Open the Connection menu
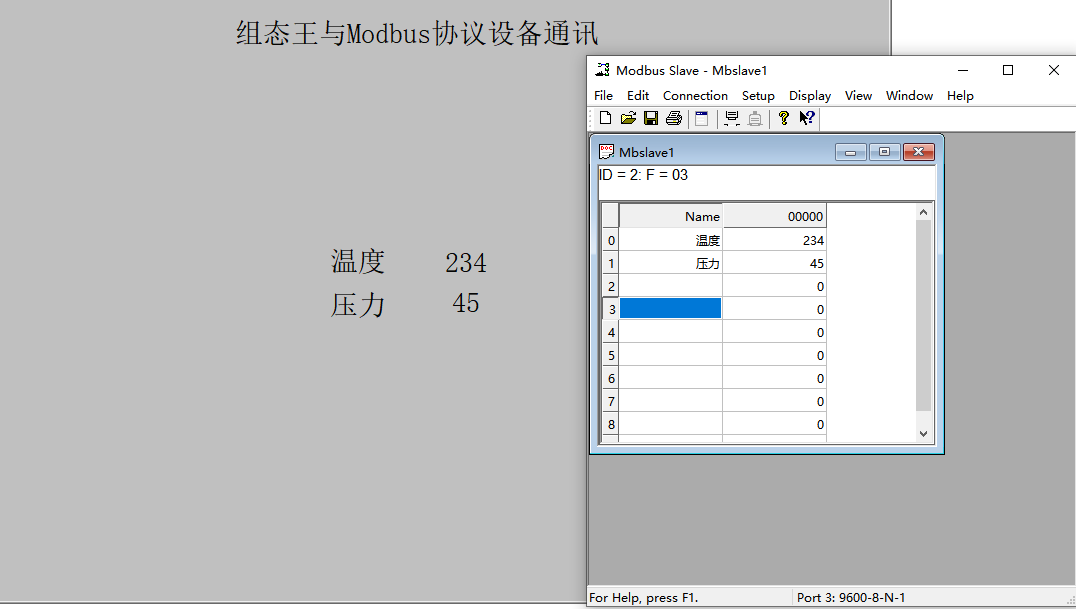The width and height of the screenshot is (1076, 609). [695, 95]
